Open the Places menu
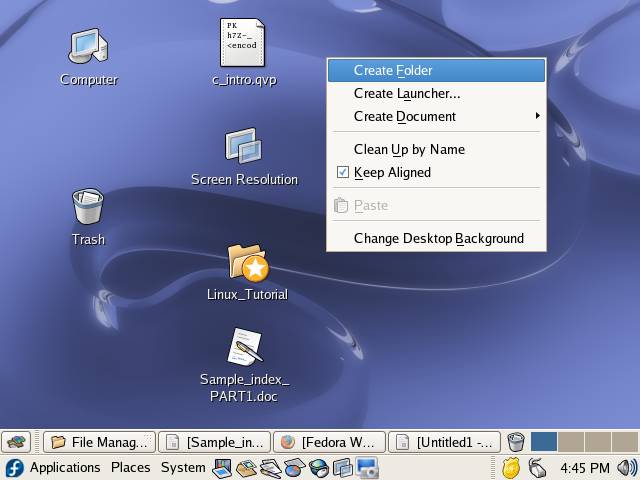Viewport: 640px width, 480px height. [130, 467]
